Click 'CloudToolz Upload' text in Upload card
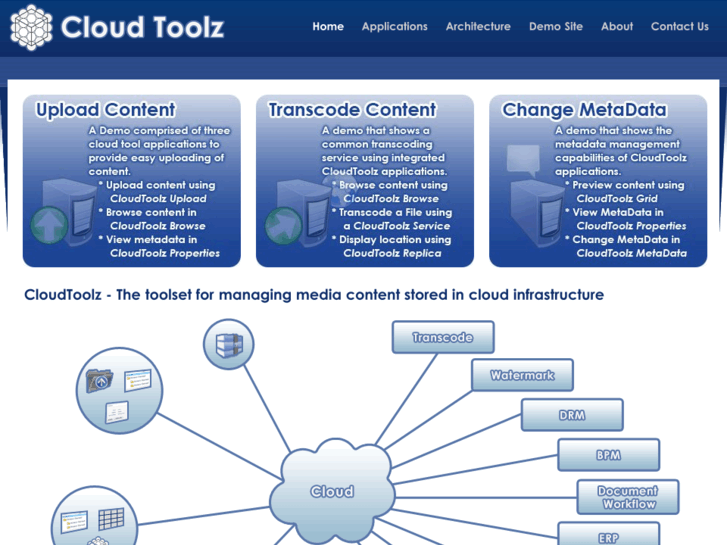The width and height of the screenshot is (727, 545). pos(158,199)
